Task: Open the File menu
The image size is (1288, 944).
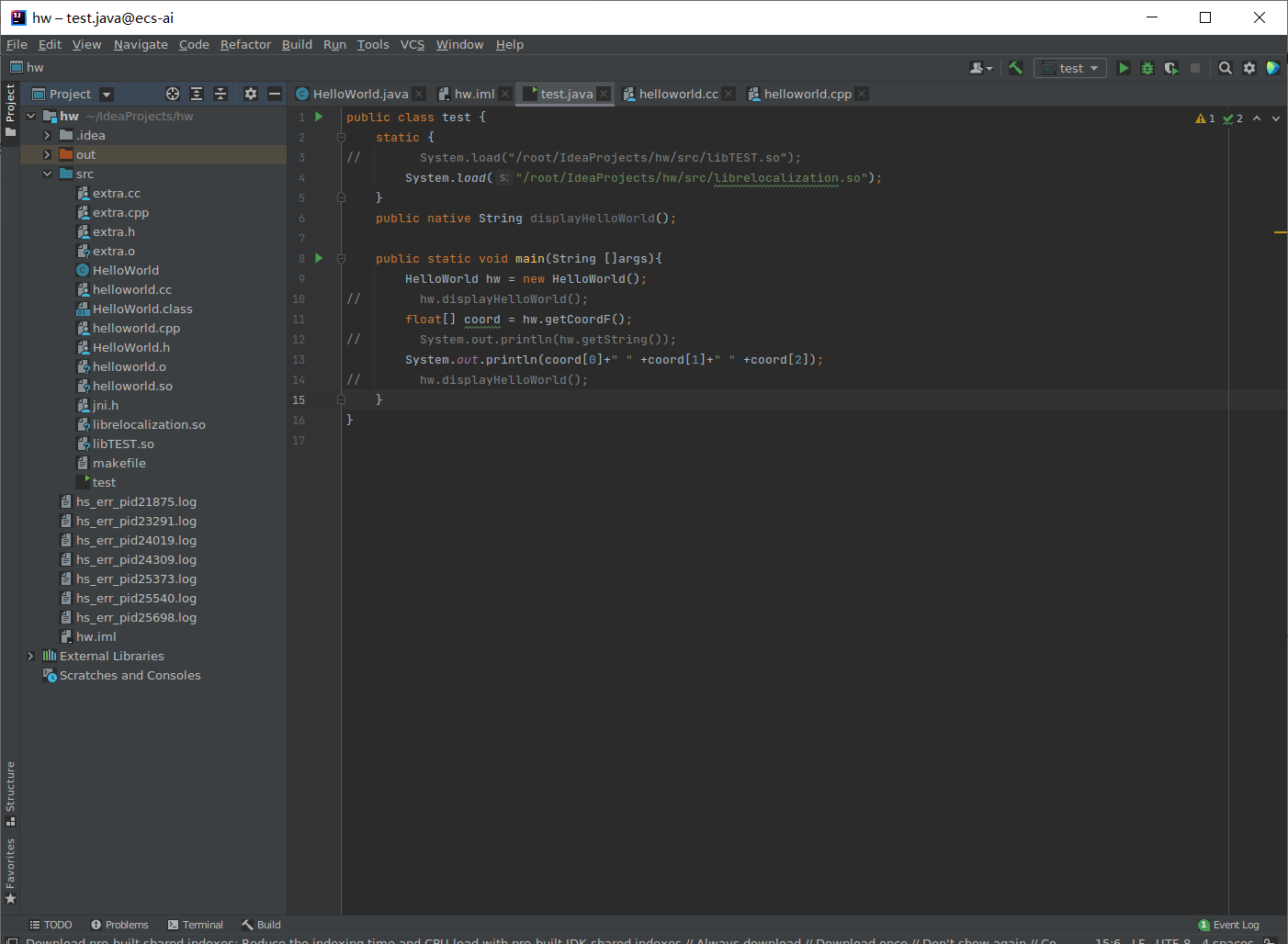Action: (17, 44)
